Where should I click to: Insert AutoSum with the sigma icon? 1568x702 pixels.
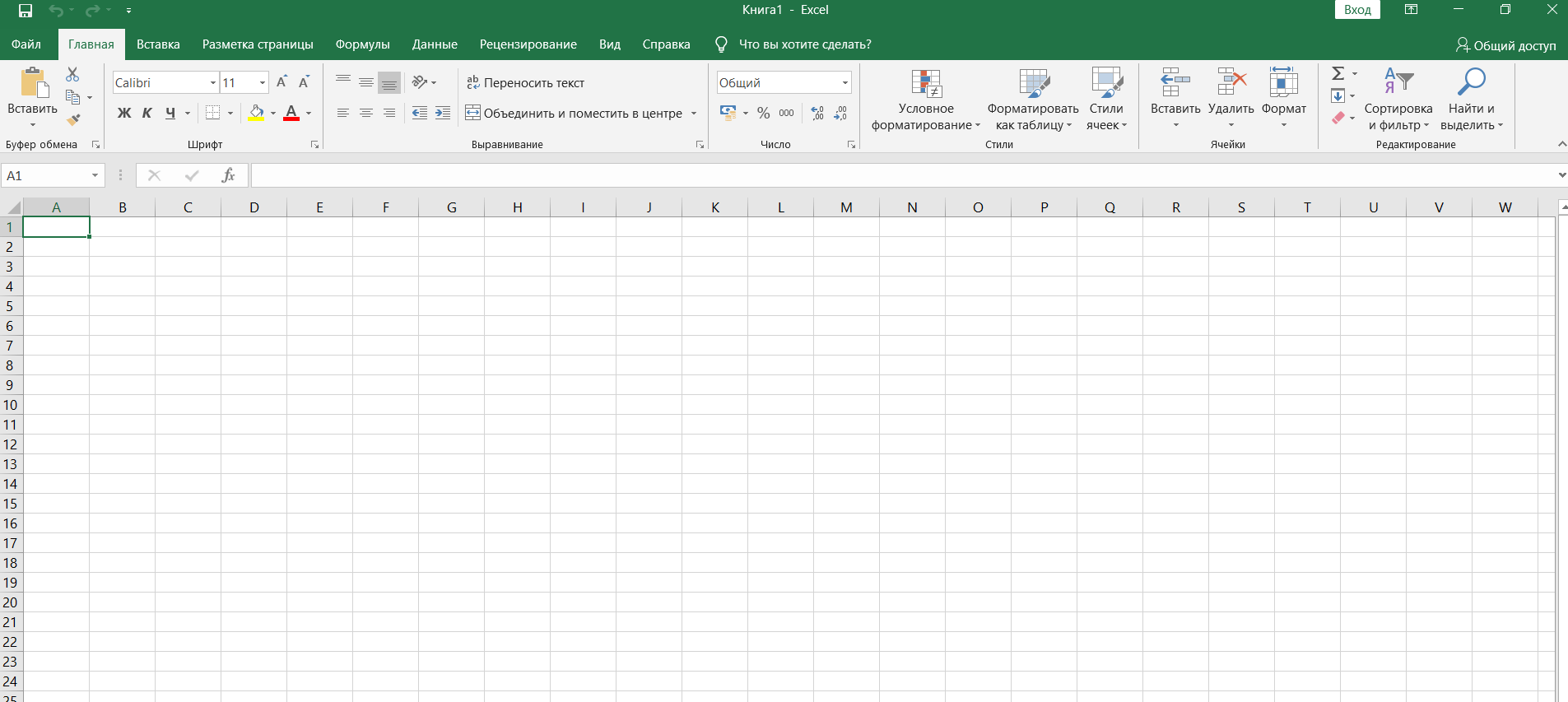(1338, 73)
